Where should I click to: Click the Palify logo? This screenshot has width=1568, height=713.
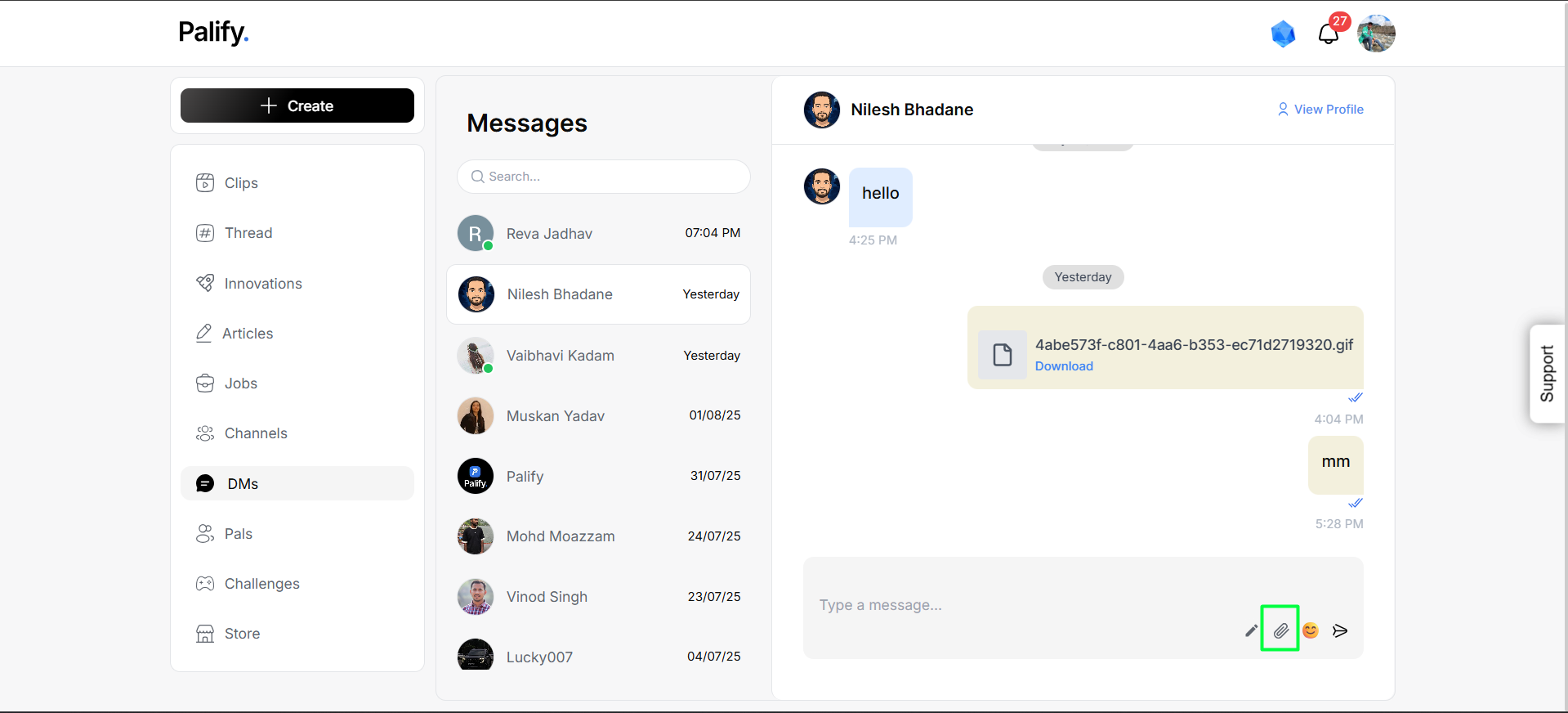click(x=213, y=32)
